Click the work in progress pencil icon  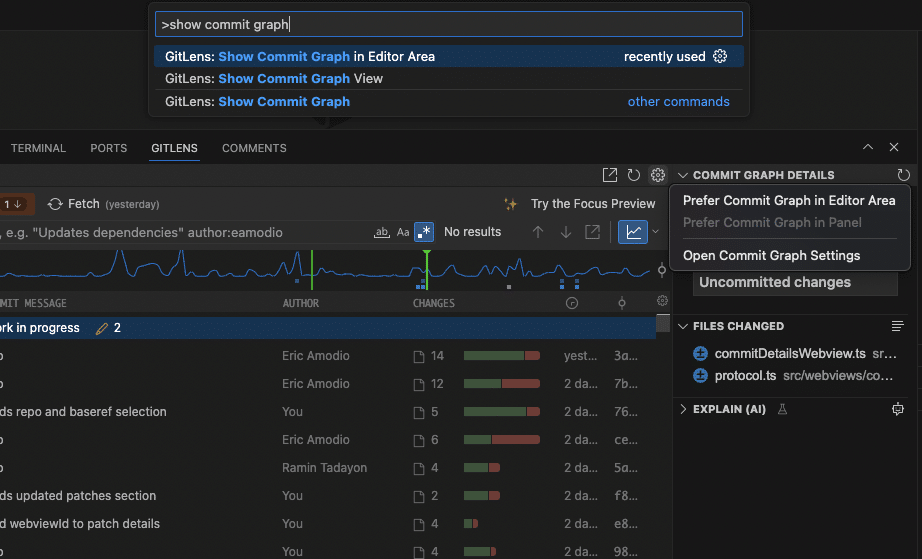coord(102,328)
